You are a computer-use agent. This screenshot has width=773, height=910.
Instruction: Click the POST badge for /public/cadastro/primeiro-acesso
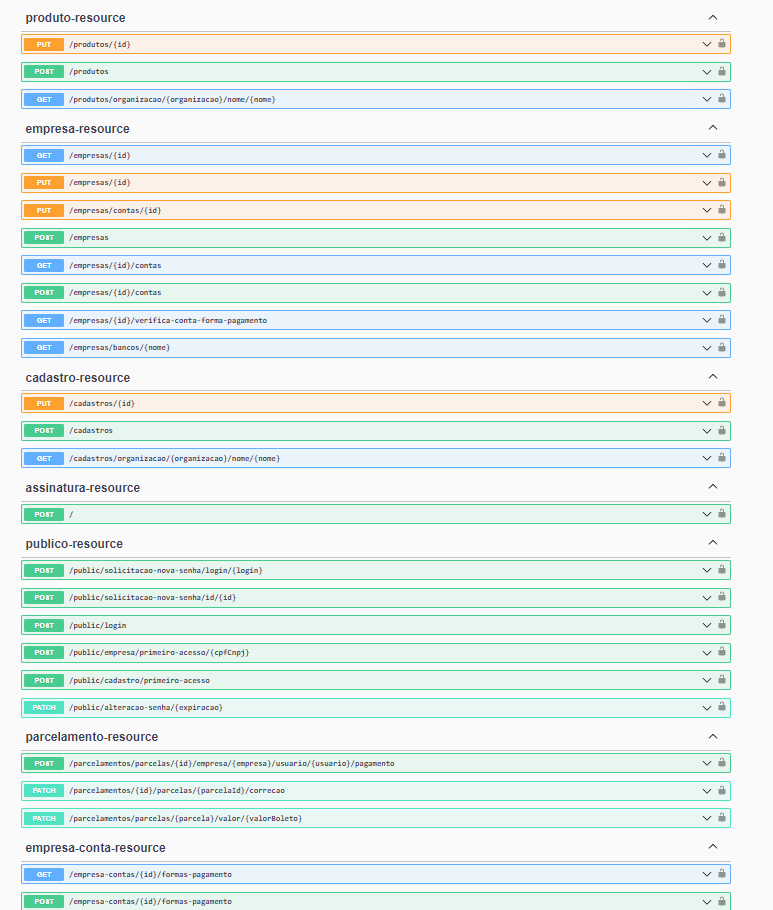click(x=44, y=680)
